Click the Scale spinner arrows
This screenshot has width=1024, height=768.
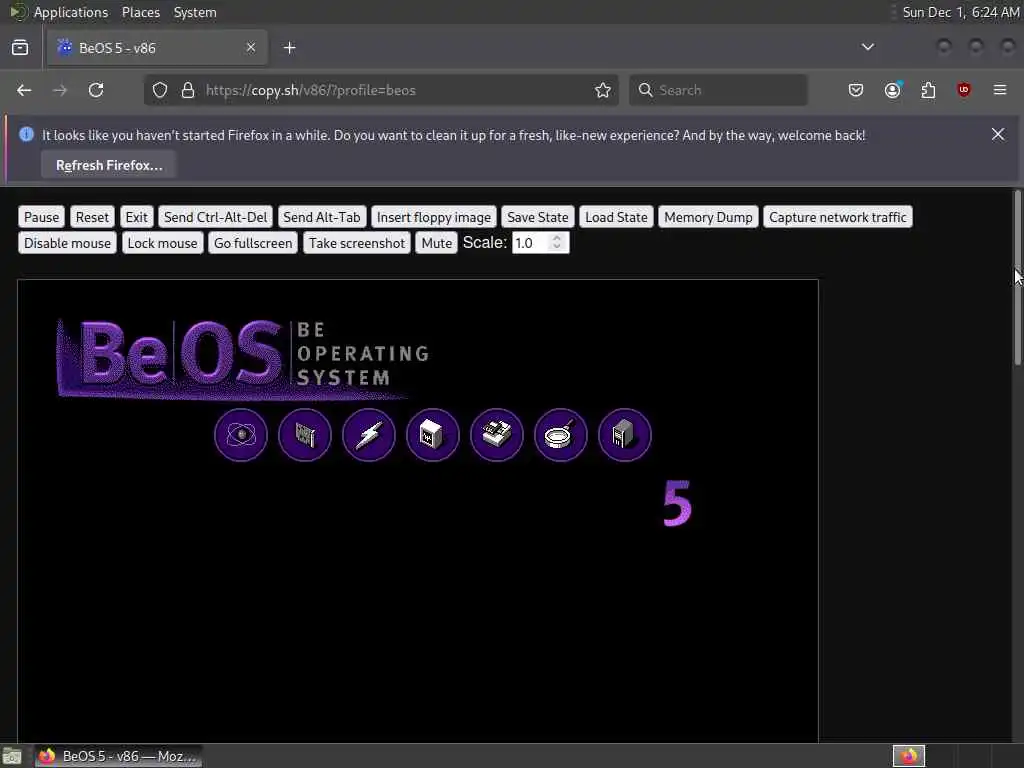557,243
